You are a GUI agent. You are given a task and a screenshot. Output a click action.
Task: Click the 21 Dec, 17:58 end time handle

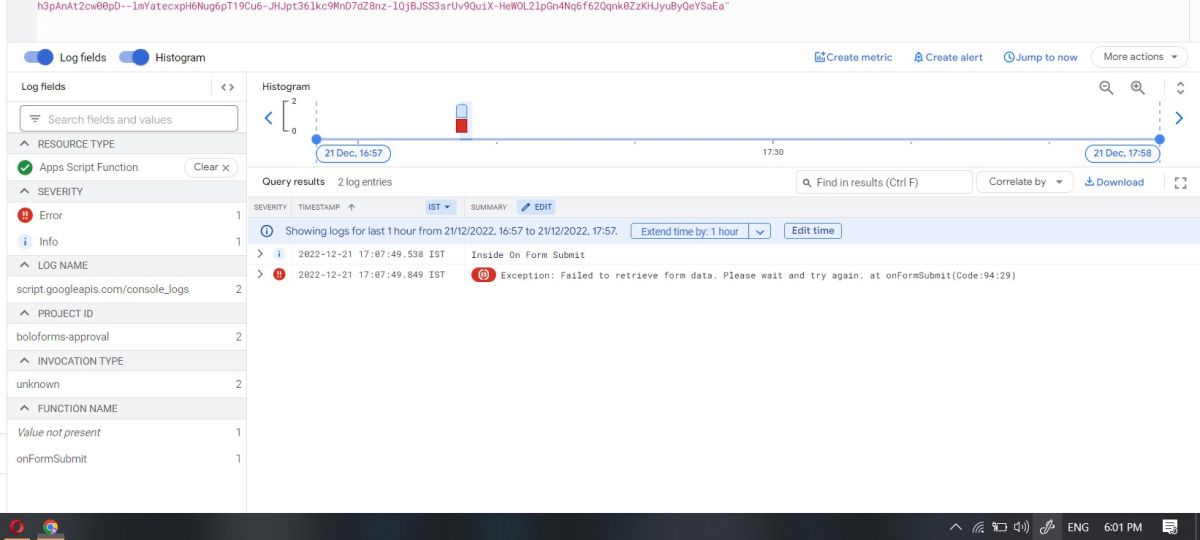click(1122, 153)
